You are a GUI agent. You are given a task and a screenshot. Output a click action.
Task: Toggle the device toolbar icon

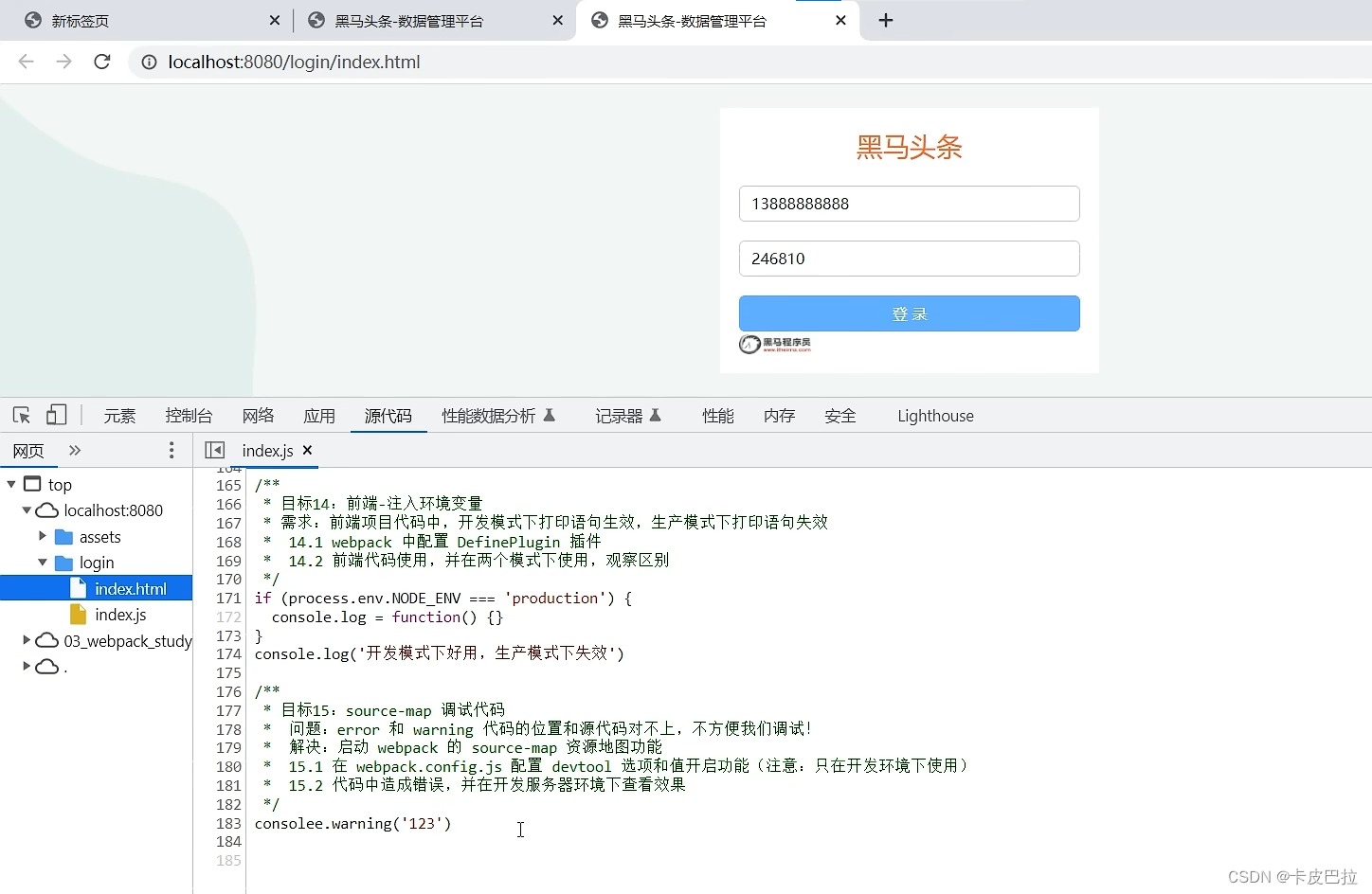(x=57, y=415)
